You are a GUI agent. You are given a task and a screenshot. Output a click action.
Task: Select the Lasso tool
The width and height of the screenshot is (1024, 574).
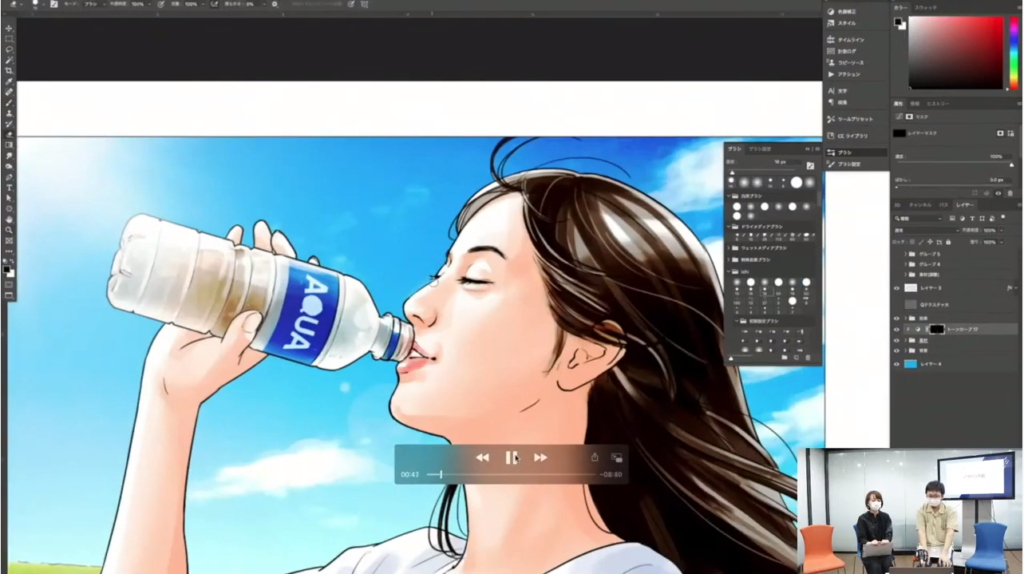pos(9,49)
